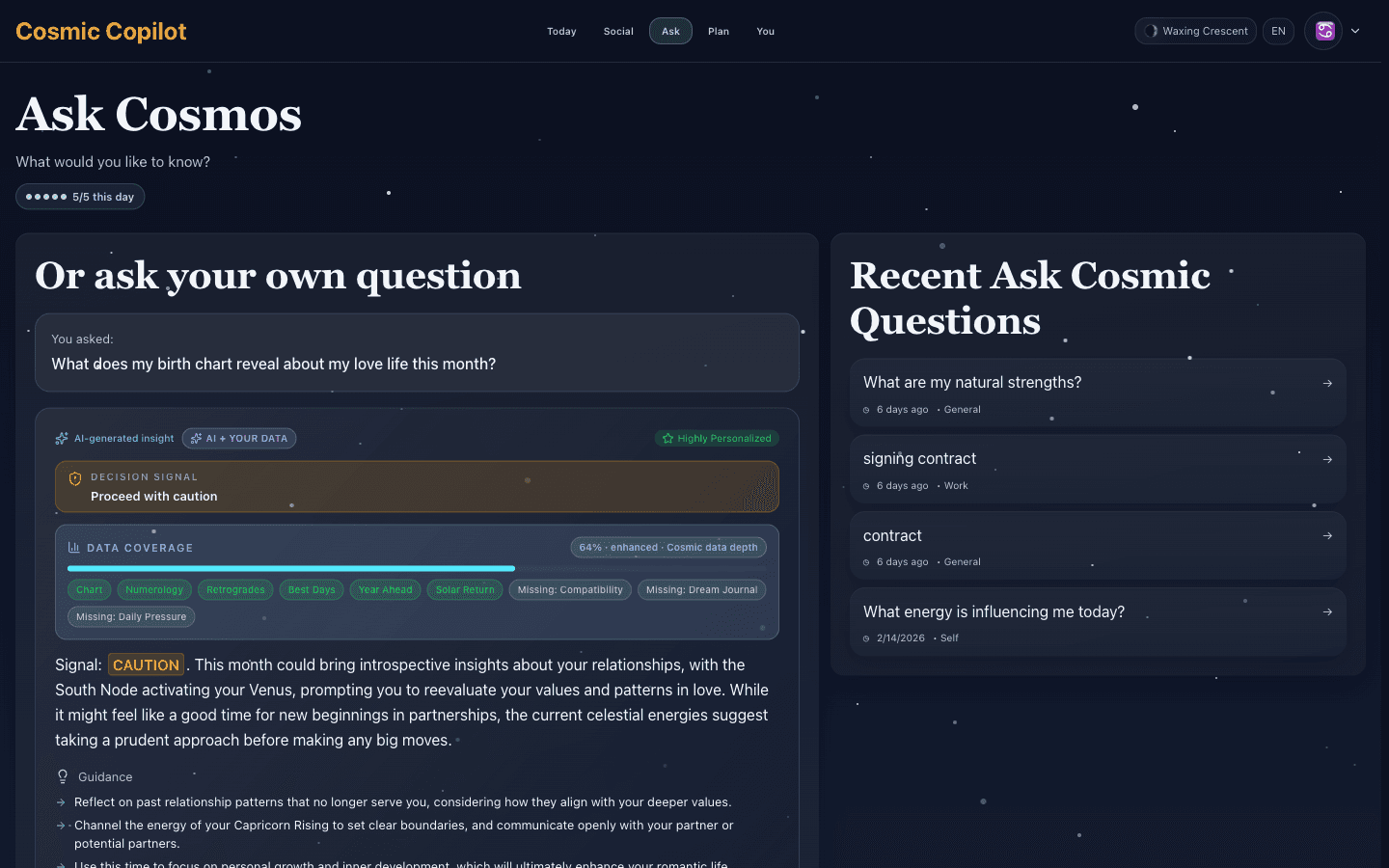Click the Cosmic Copilot logo link
This screenshot has width=1389, height=868.
[101, 31]
